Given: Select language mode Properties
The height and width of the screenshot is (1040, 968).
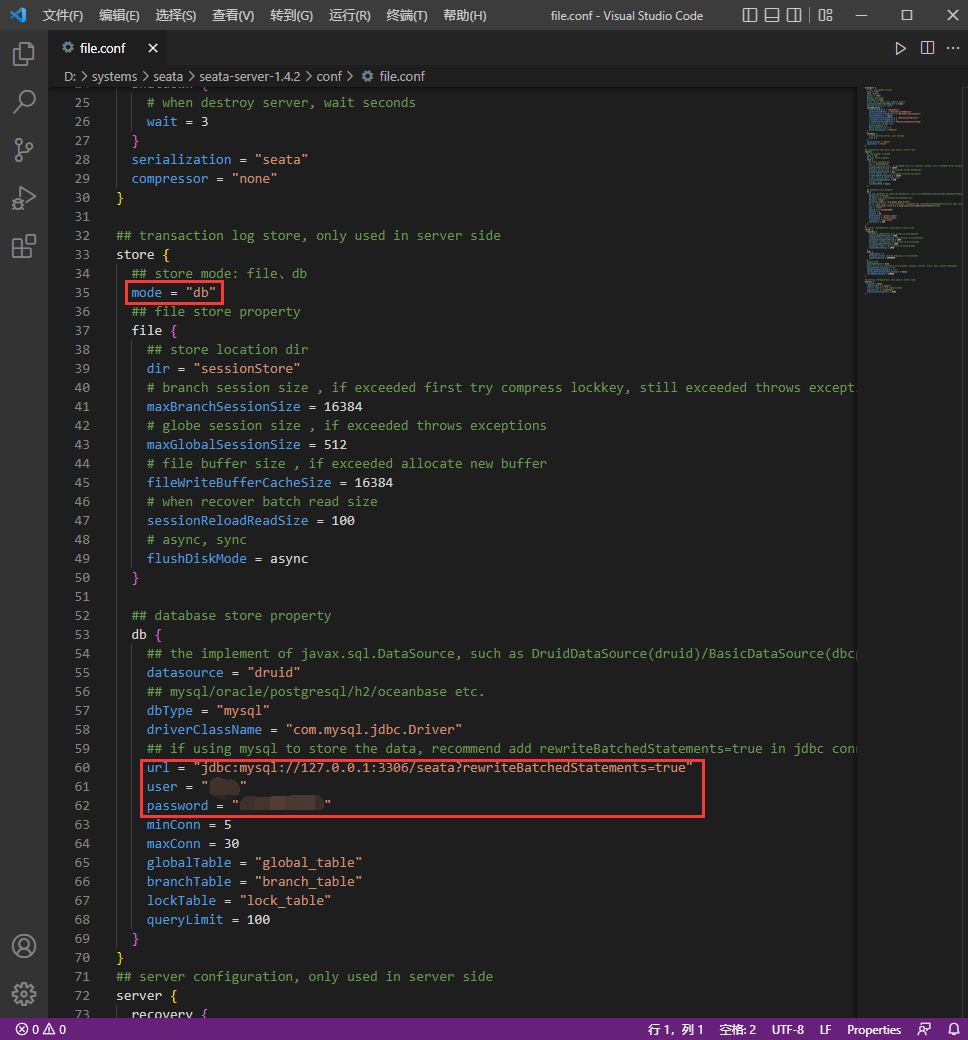Looking at the screenshot, I should [x=874, y=1029].
